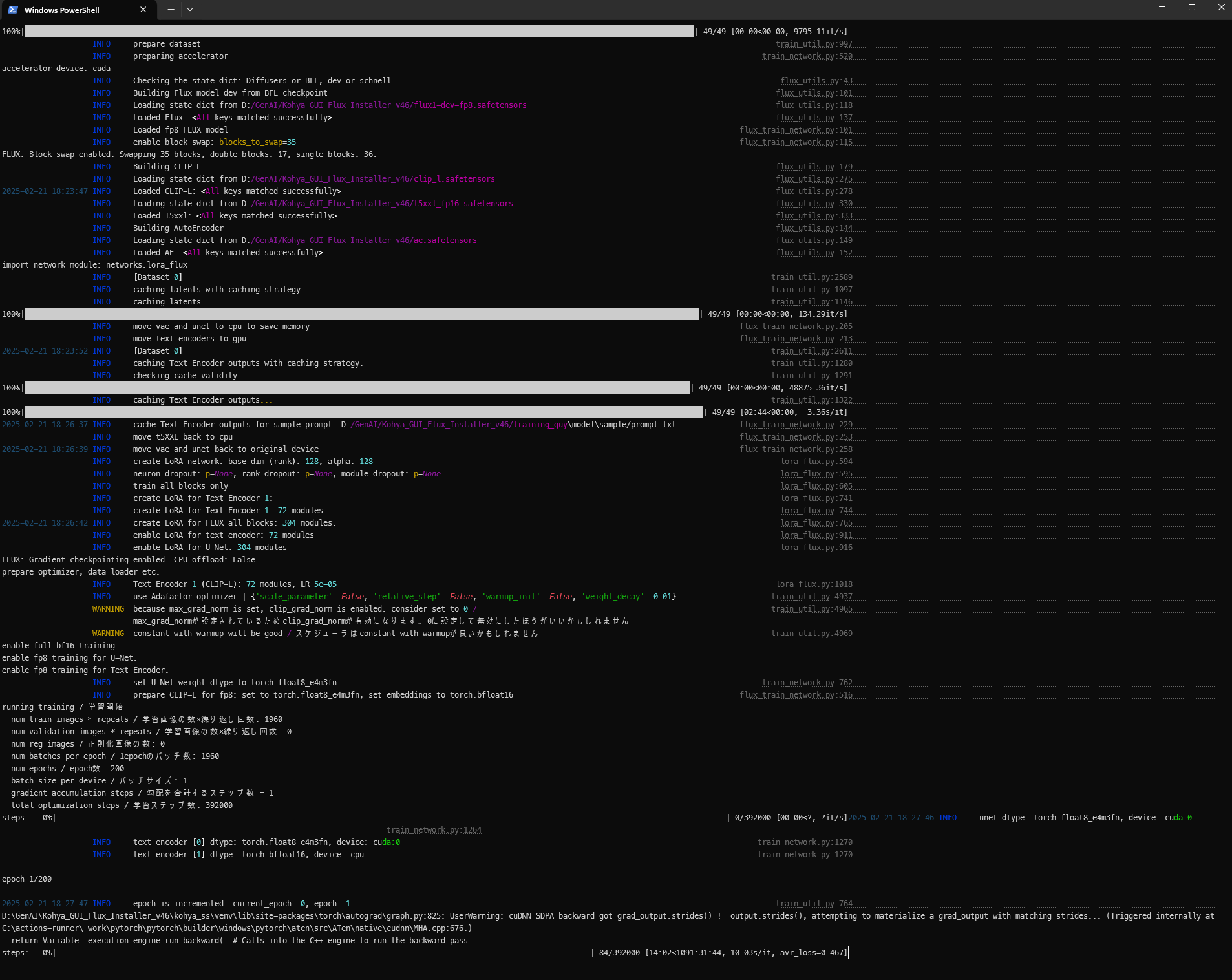Close the terminal window
Viewport: 1232px width, 980px height.
click(1221, 7)
